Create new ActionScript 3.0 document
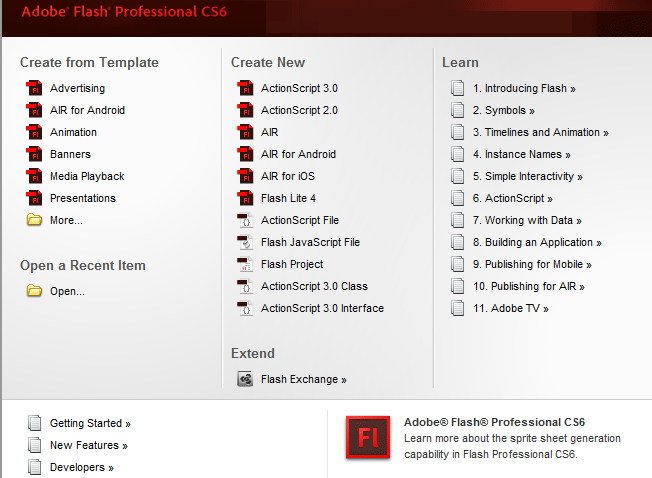 [x=299, y=88]
